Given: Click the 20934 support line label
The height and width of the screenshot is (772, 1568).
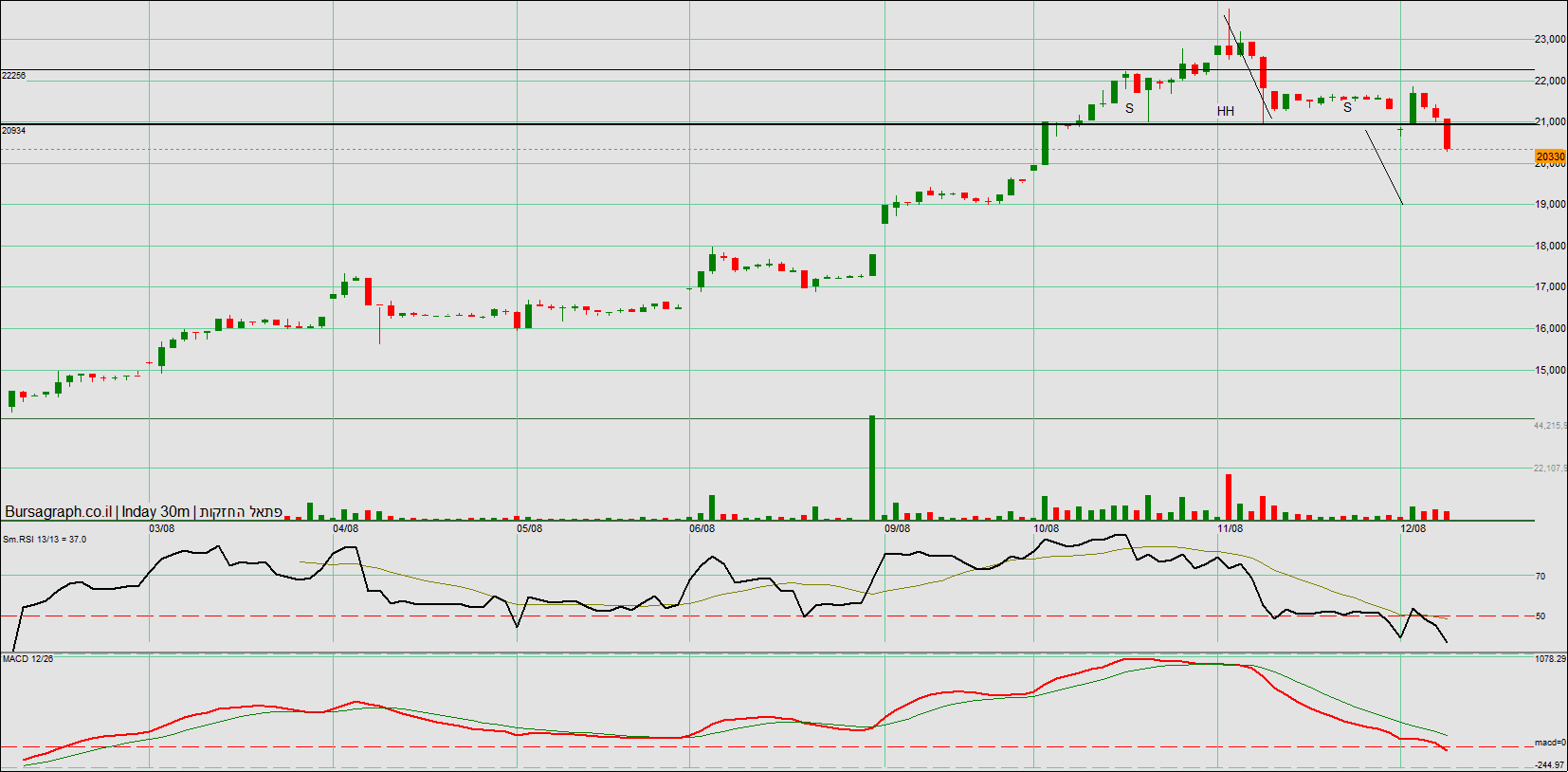Looking at the screenshot, I should click(x=14, y=131).
